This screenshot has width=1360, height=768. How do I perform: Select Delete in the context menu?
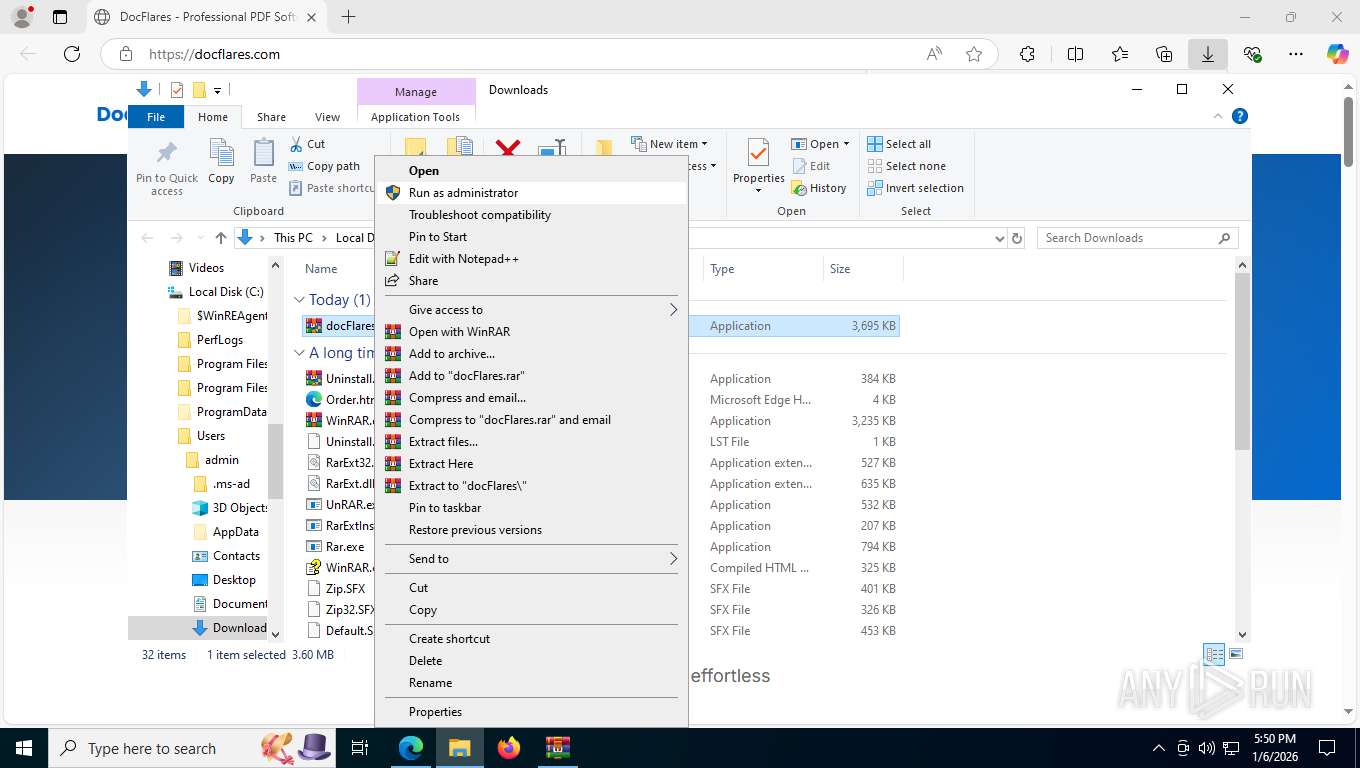(531, 661)
